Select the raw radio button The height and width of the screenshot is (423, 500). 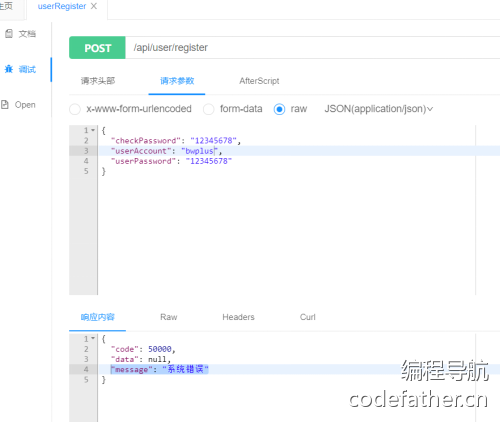click(x=279, y=109)
